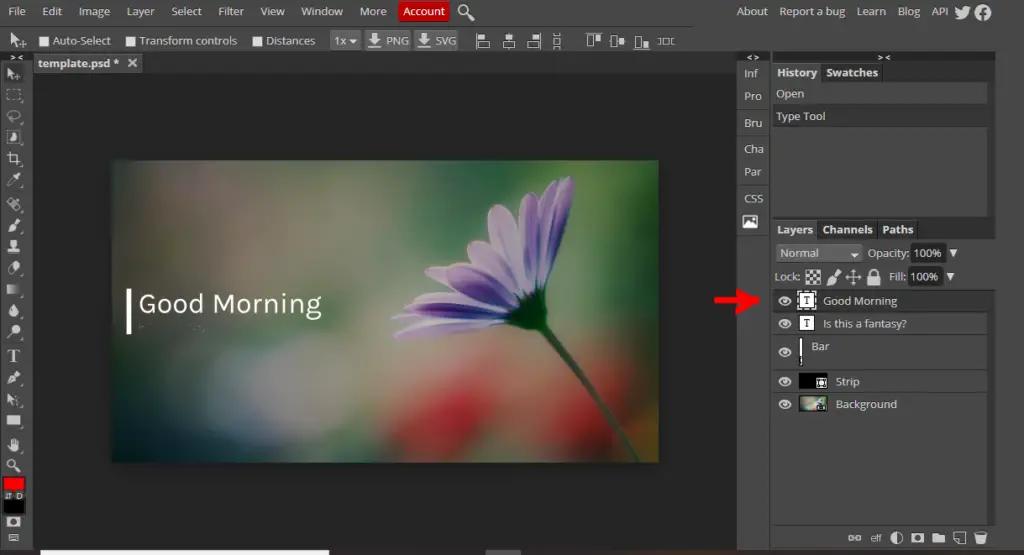The image size is (1024, 555).
Task: Select the Eraser tool
Action: 13,268
